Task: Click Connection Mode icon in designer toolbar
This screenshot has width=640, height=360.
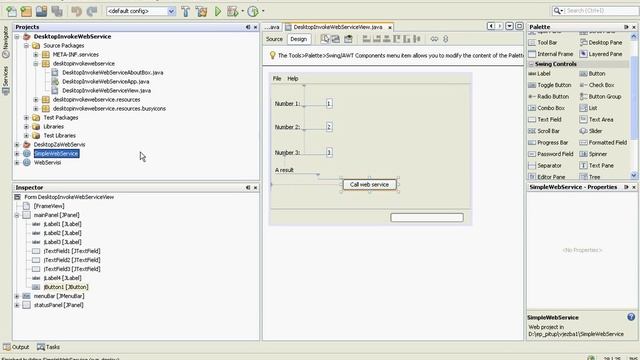Action: click(336, 39)
